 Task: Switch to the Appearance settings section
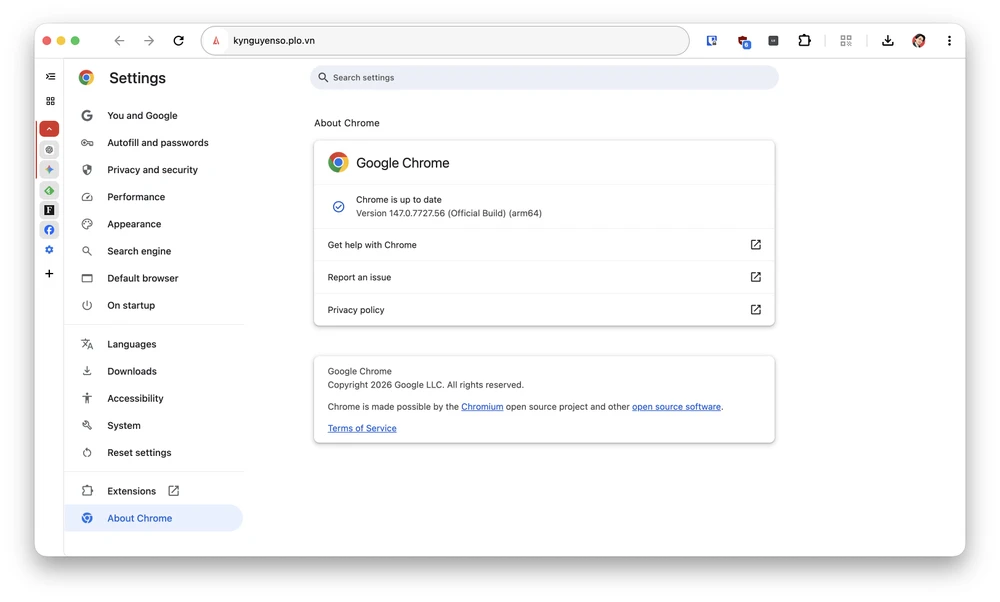click(x=133, y=223)
